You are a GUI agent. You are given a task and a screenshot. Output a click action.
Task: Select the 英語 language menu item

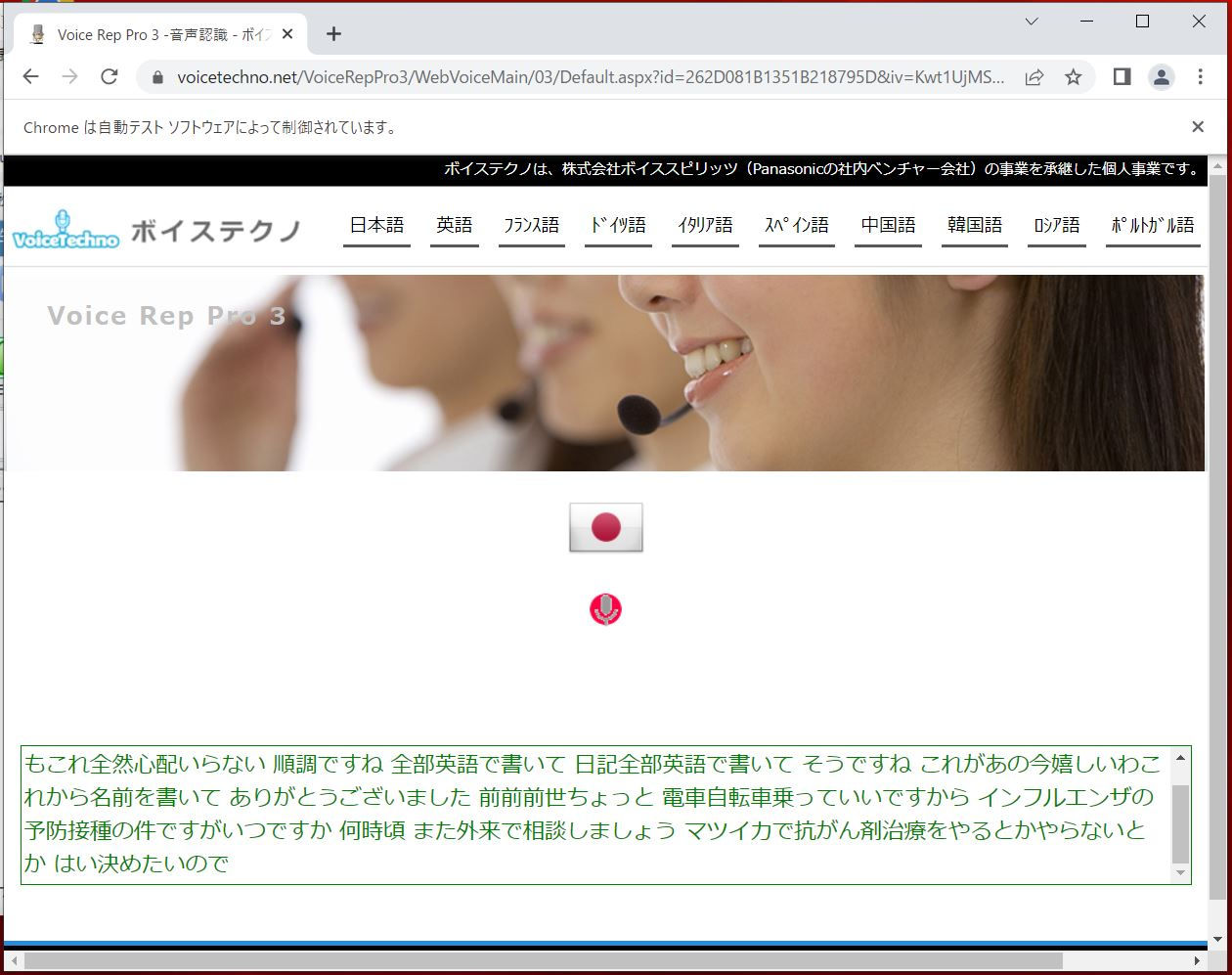pyautogui.click(x=454, y=224)
